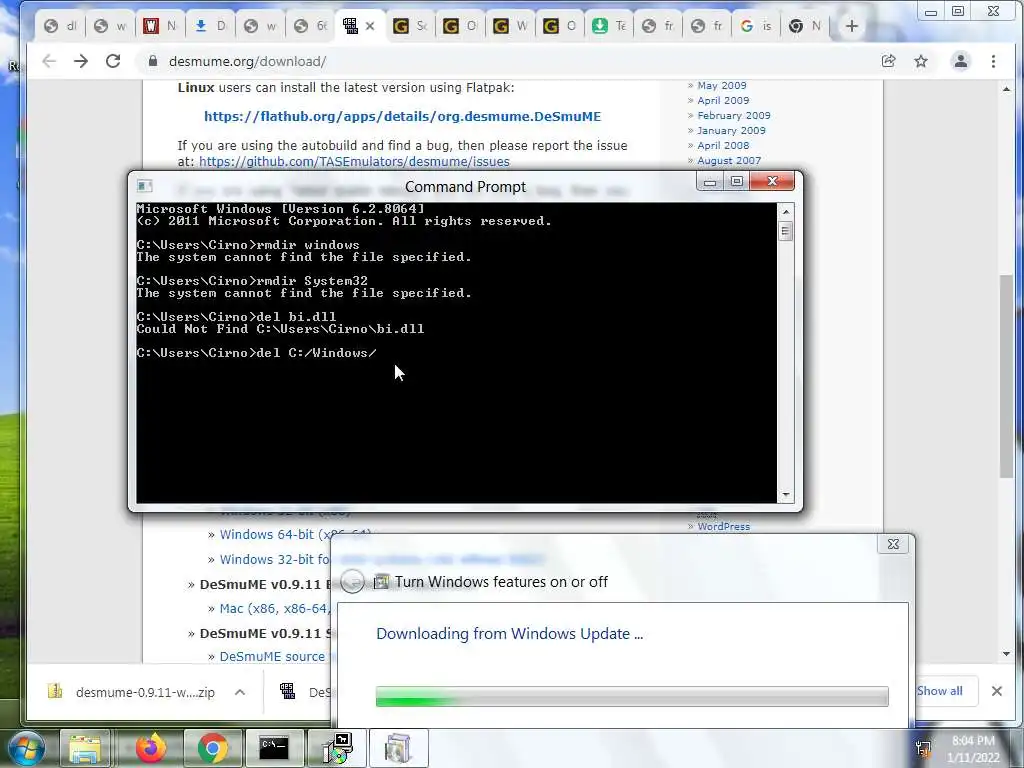Open May 2009 archive link
This screenshot has height=768, width=1024.
click(x=722, y=86)
